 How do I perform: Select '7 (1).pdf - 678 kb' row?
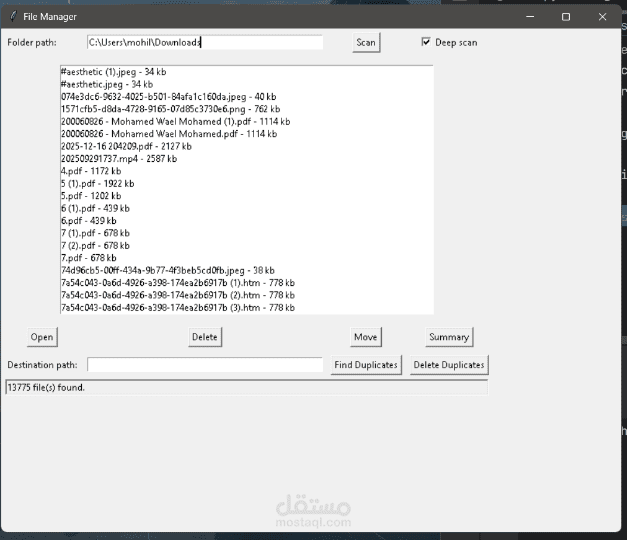[247, 233]
